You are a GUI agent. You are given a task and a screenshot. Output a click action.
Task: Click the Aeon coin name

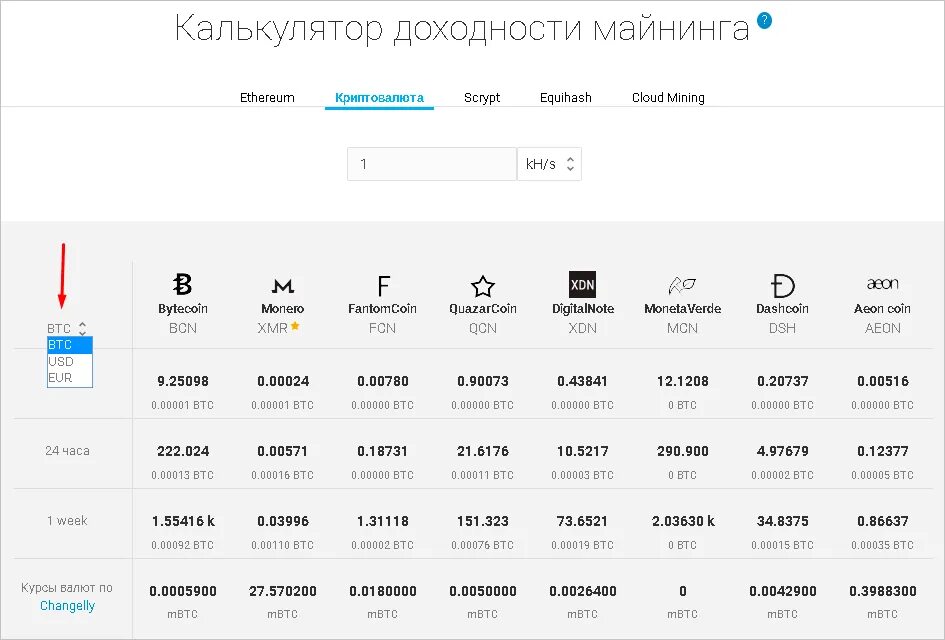click(882, 309)
